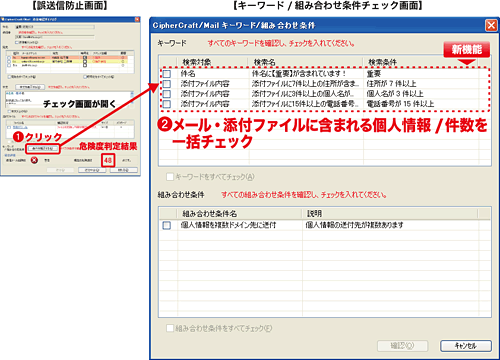This screenshot has height=360, width=500.
Task: Close the キーワード/組み合わせ条件 dialog
Action: coord(491,25)
